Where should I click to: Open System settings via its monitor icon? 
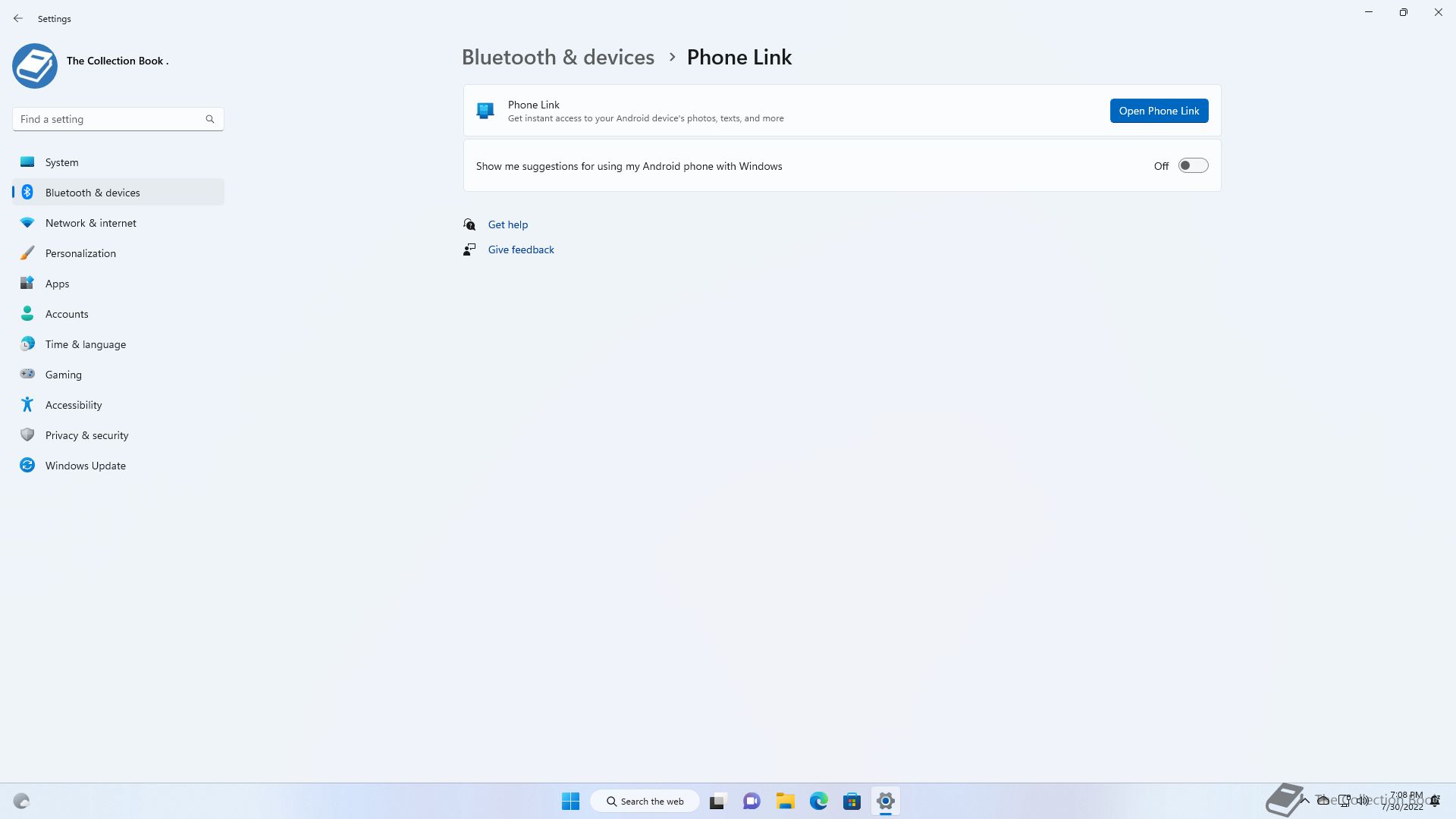coord(27,162)
